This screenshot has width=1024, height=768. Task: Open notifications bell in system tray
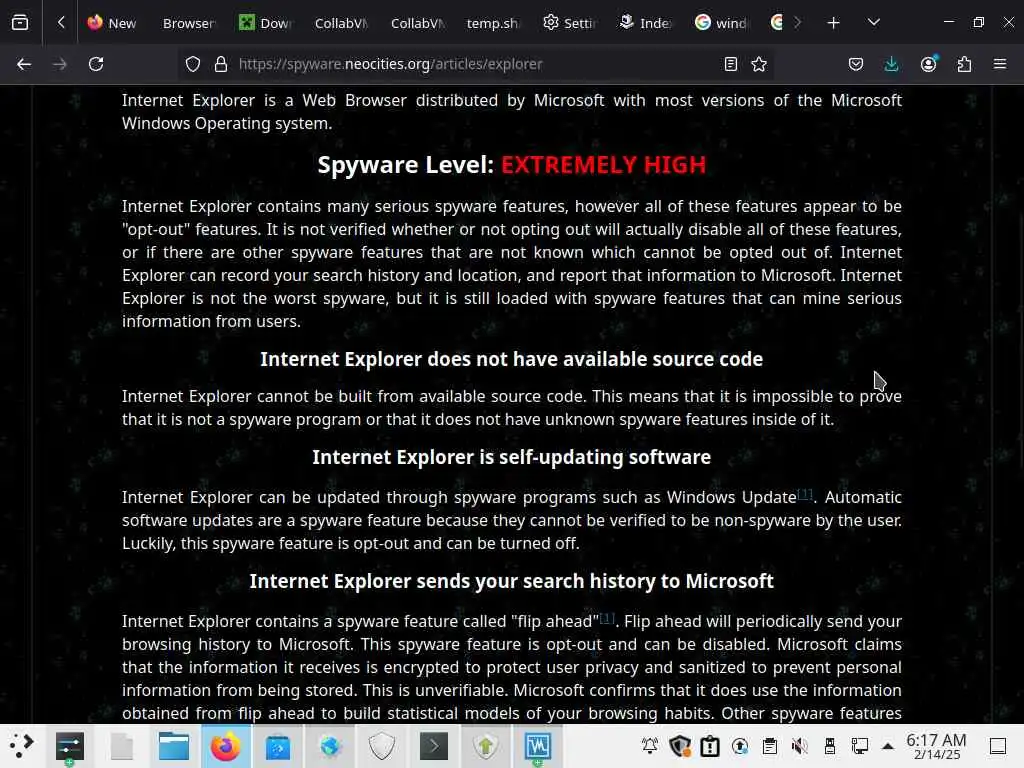click(x=650, y=746)
